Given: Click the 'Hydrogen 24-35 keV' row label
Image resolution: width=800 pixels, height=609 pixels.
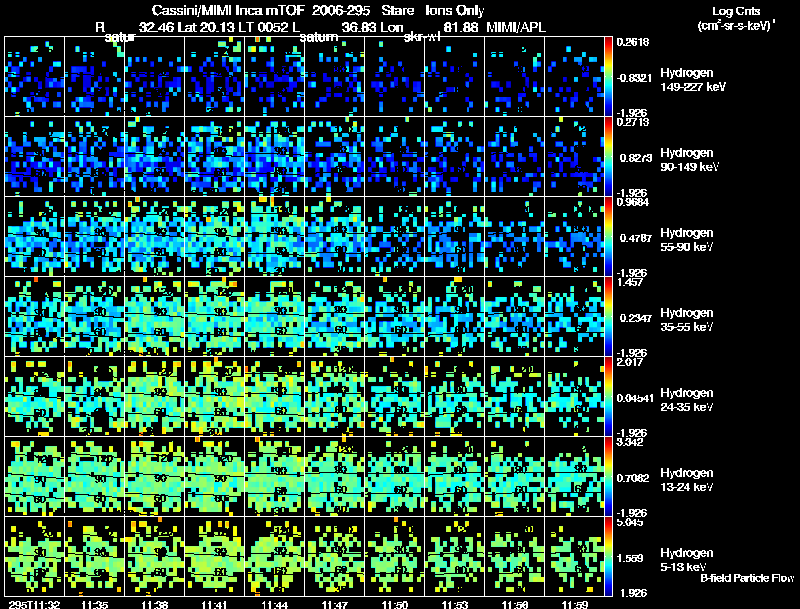Looking at the screenshot, I should (x=687, y=400).
